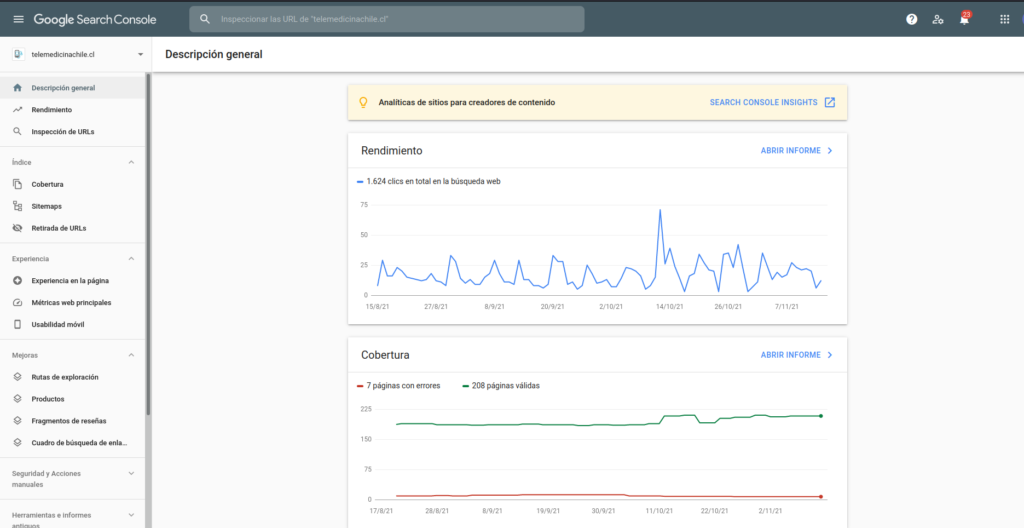Screen dimensions: 1024x528
Task: Click the layers icon beside Productos
Action: click(x=18, y=399)
